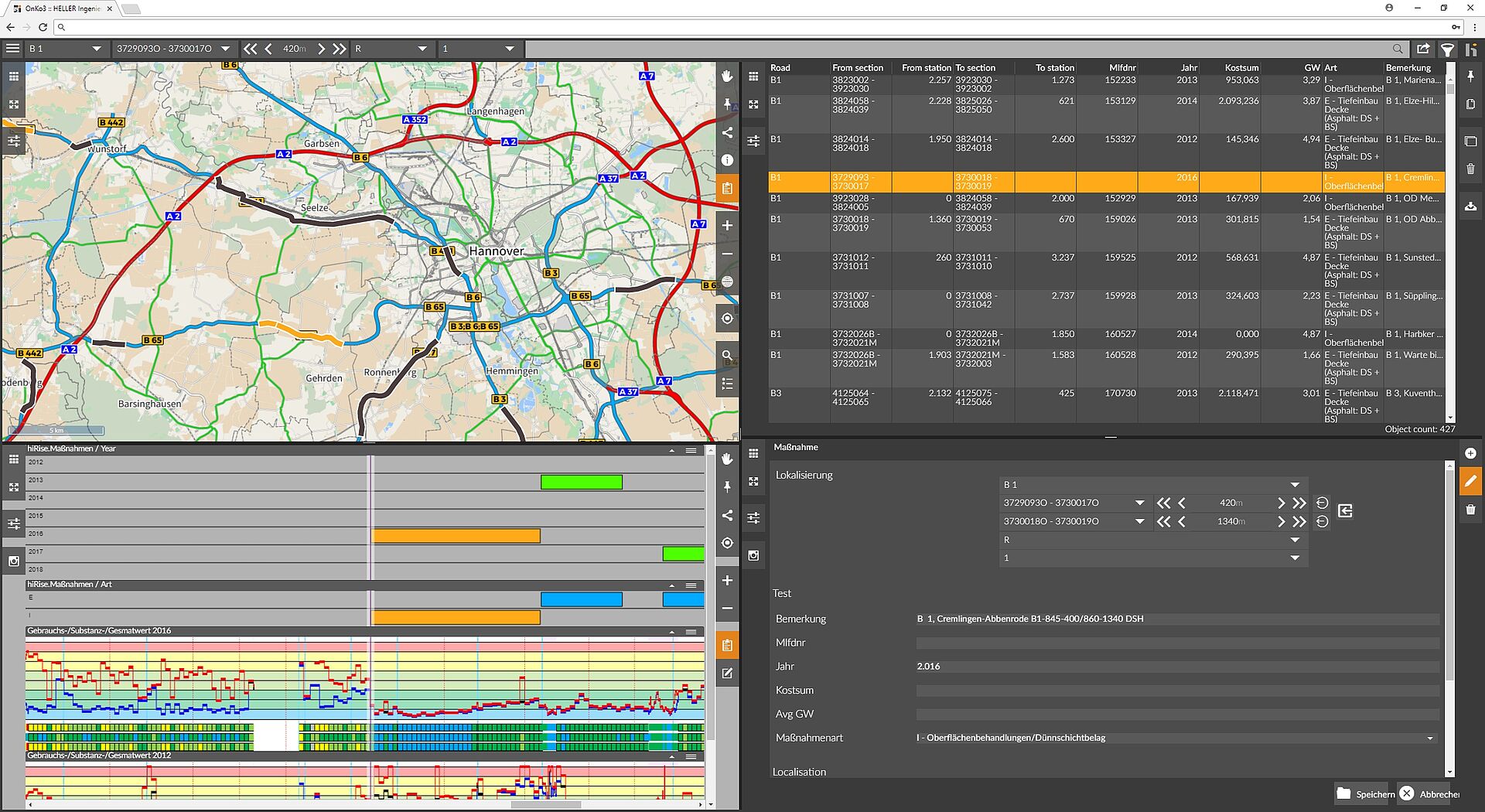
Task: Click the blue bar in Art row E
Action: (x=581, y=599)
